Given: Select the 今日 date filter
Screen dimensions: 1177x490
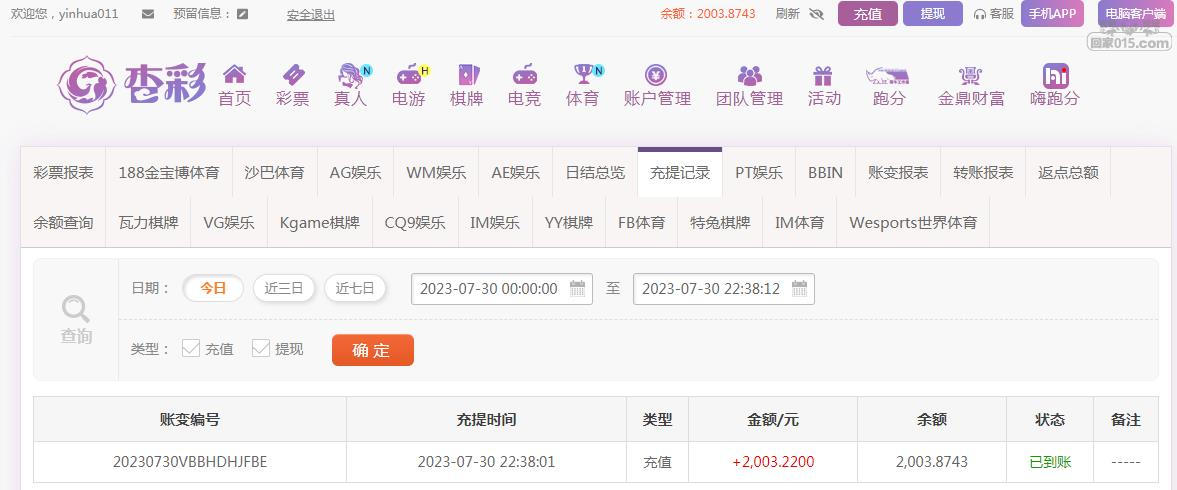Looking at the screenshot, I should 213,288.
